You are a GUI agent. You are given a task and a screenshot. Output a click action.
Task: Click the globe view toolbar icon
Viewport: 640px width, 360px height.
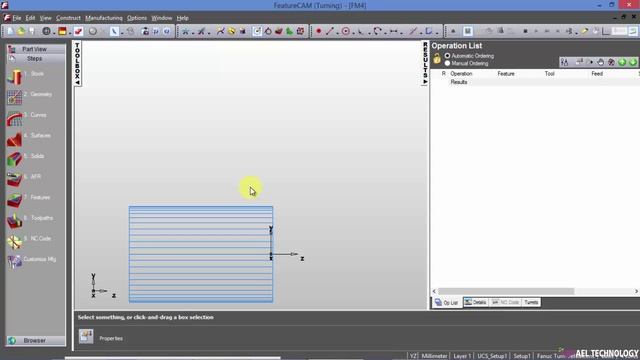point(46,31)
